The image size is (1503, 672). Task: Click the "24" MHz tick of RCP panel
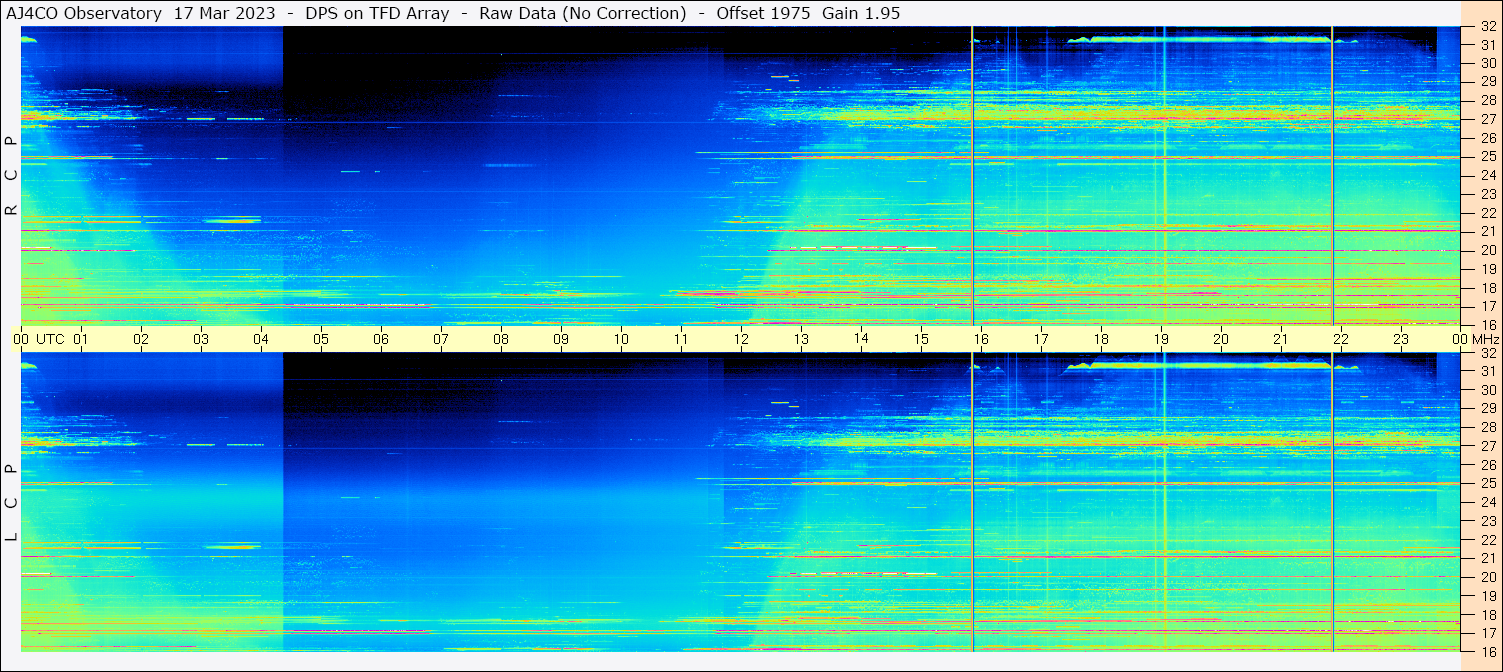(x=1487, y=176)
